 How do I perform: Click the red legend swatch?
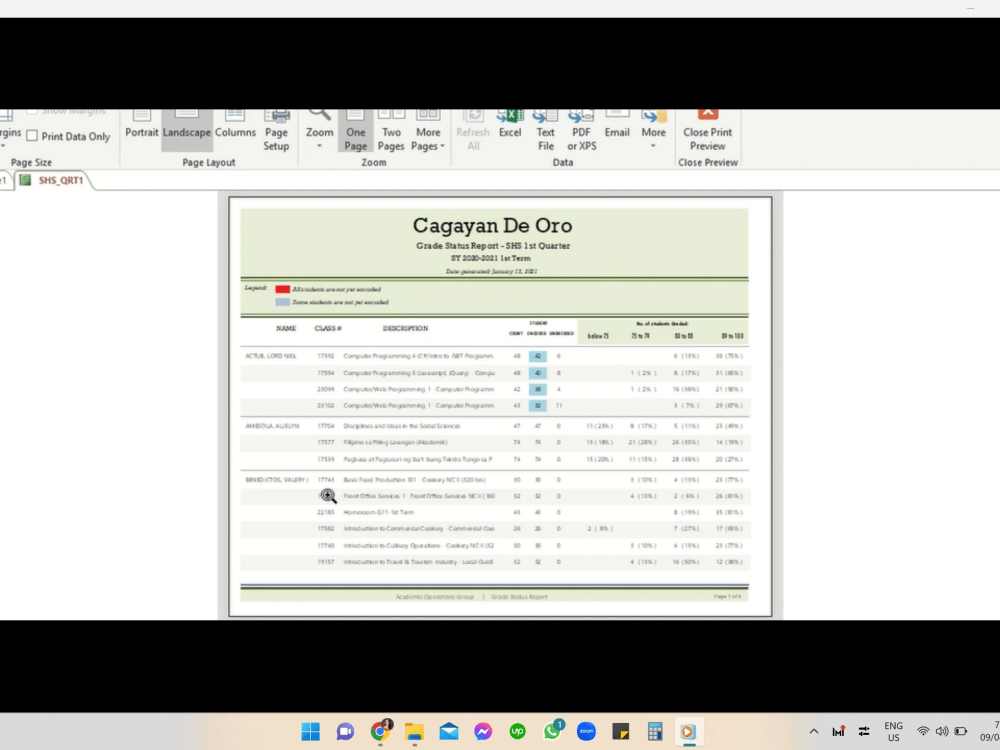(x=283, y=289)
